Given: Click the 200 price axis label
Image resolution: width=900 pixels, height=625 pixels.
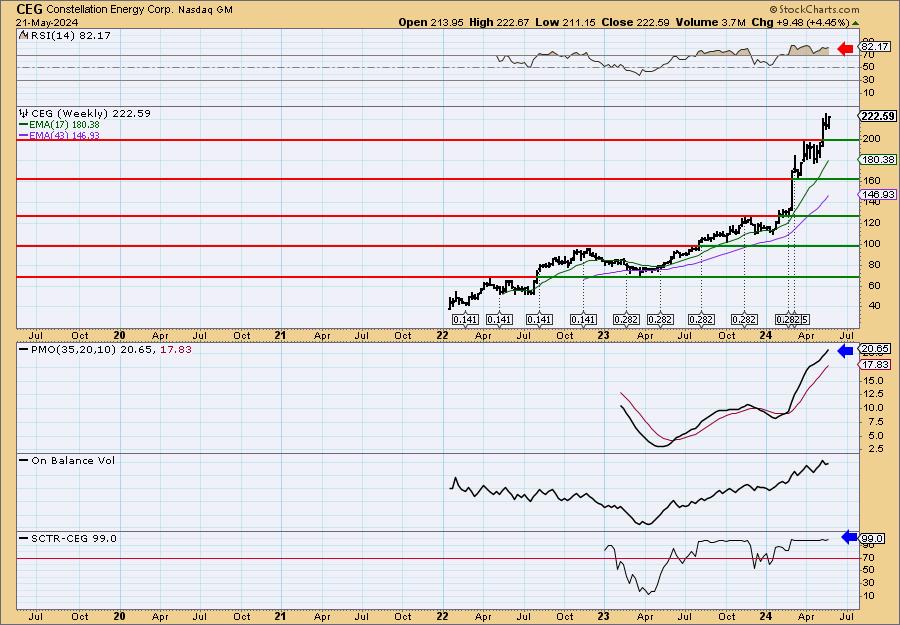Looking at the screenshot, I should [871, 138].
